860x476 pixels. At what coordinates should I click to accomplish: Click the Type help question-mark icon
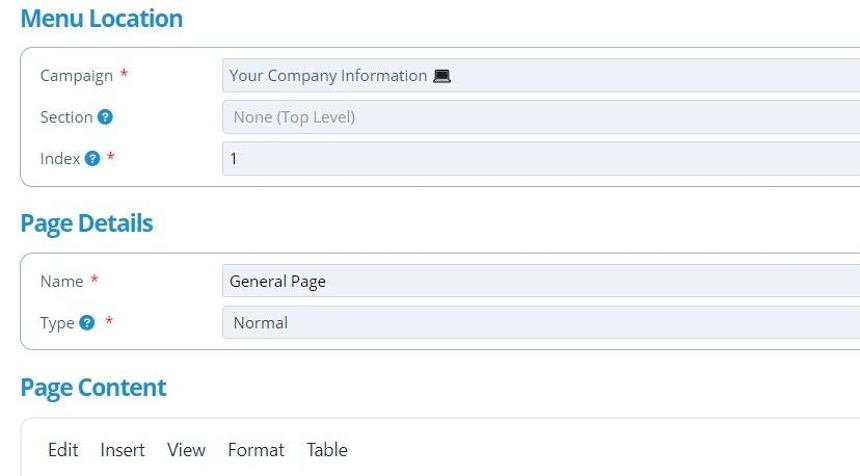87,323
